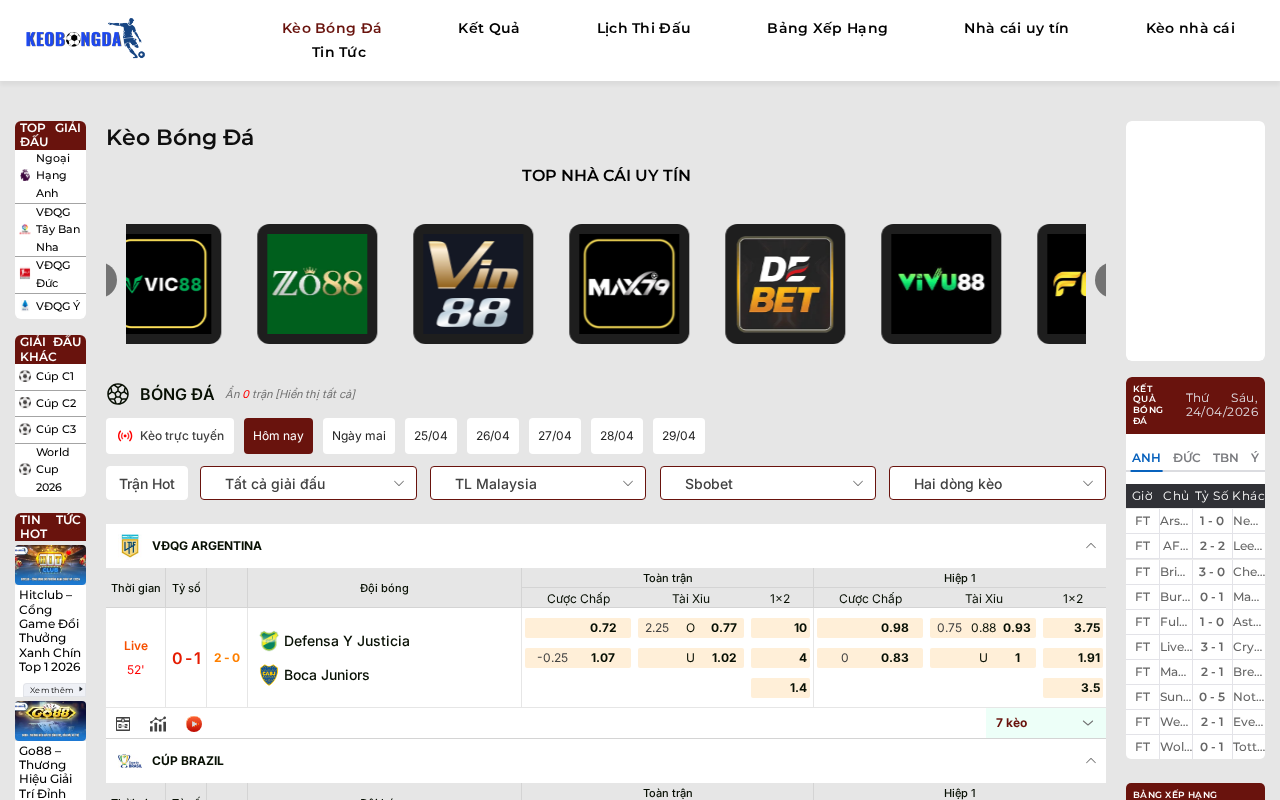The height and width of the screenshot is (800, 1280).
Task: Select the 25/04 date filter
Action: [431, 436]
